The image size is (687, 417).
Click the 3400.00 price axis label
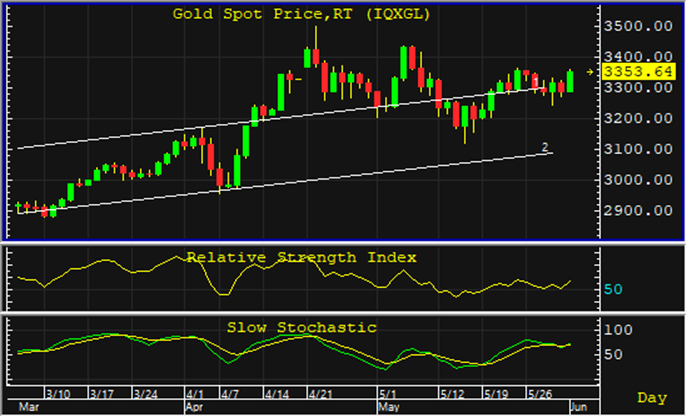(x=638, y=57)
